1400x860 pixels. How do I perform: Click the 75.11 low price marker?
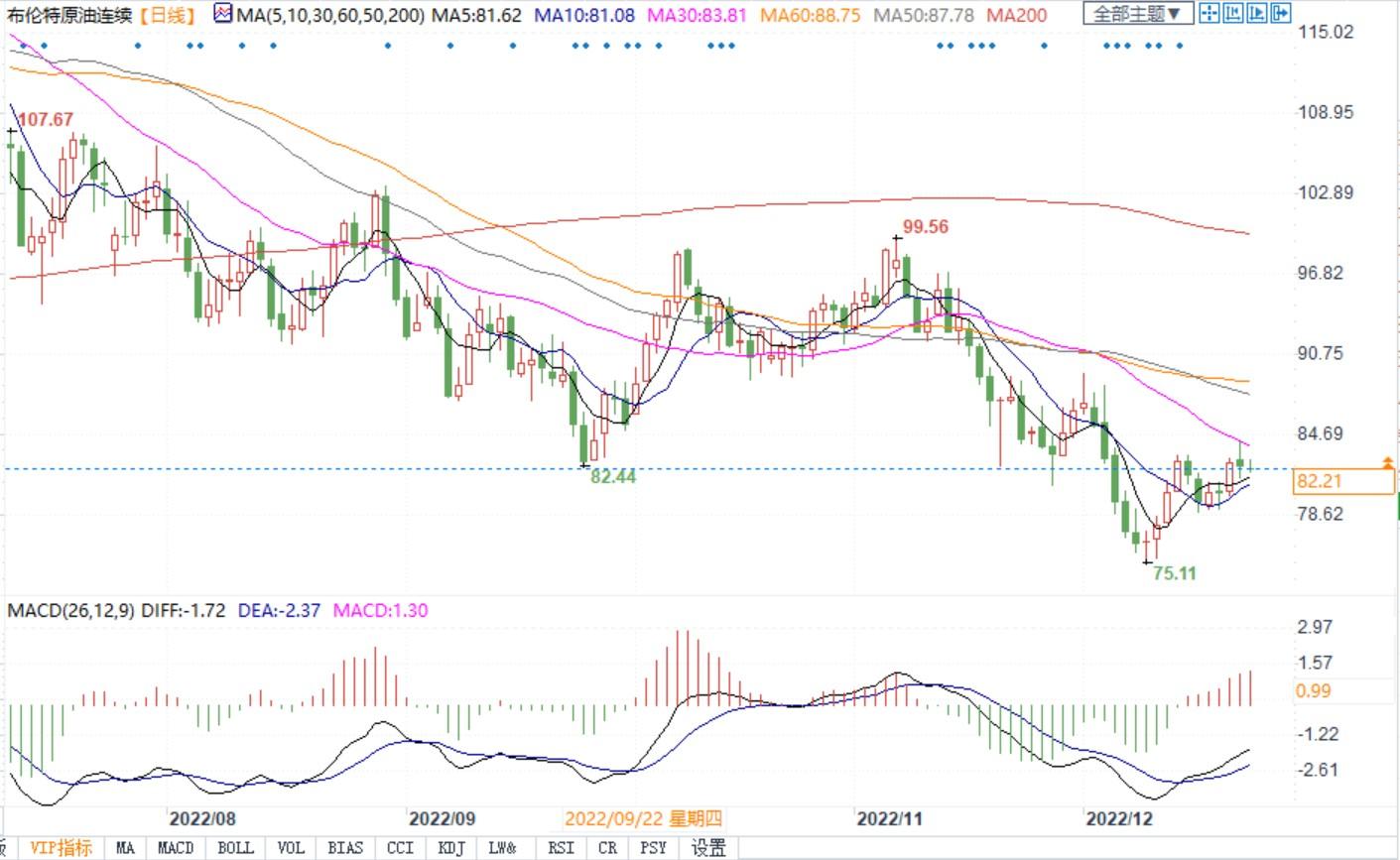tap(1175, 572)
